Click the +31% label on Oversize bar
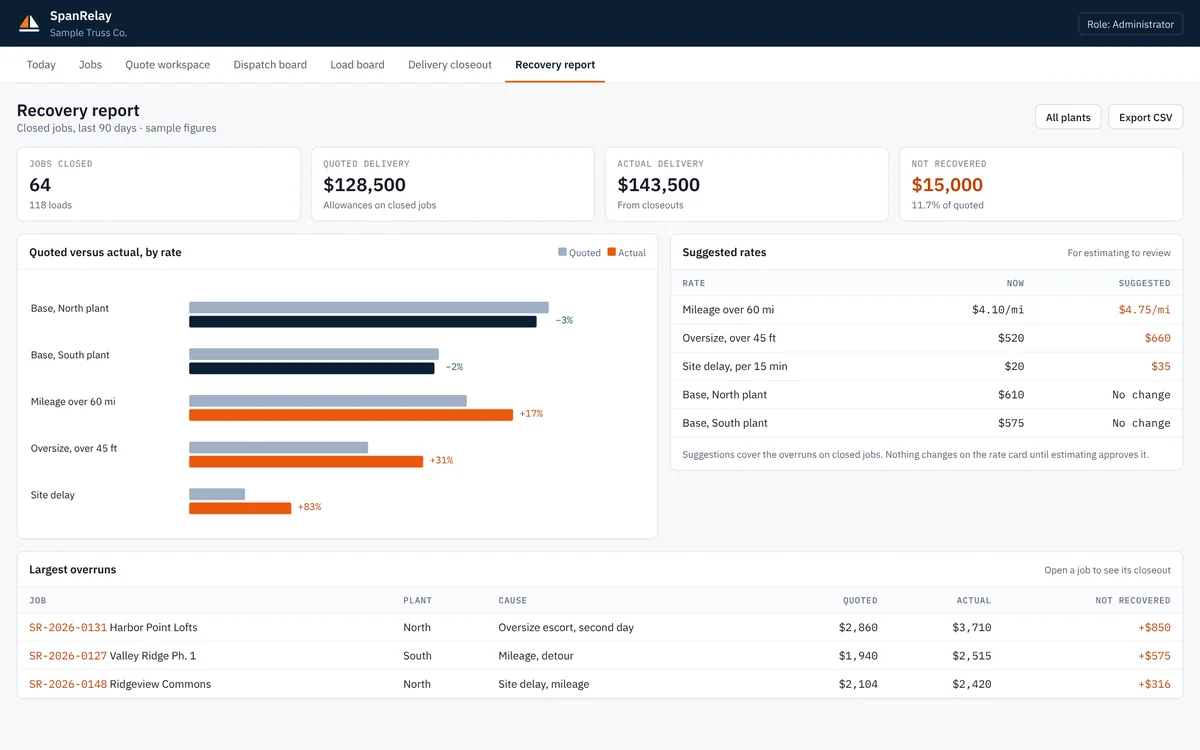 point(441,461)
